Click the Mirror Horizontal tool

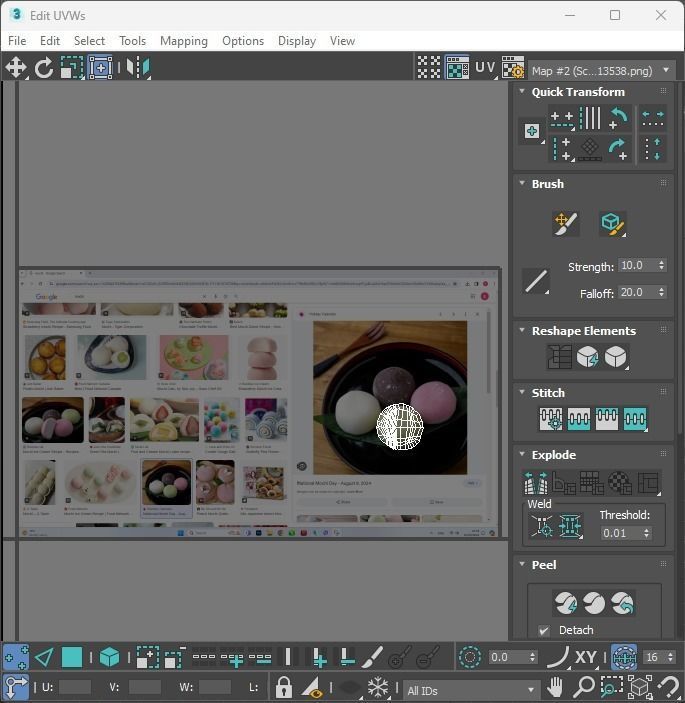point(138,68)
